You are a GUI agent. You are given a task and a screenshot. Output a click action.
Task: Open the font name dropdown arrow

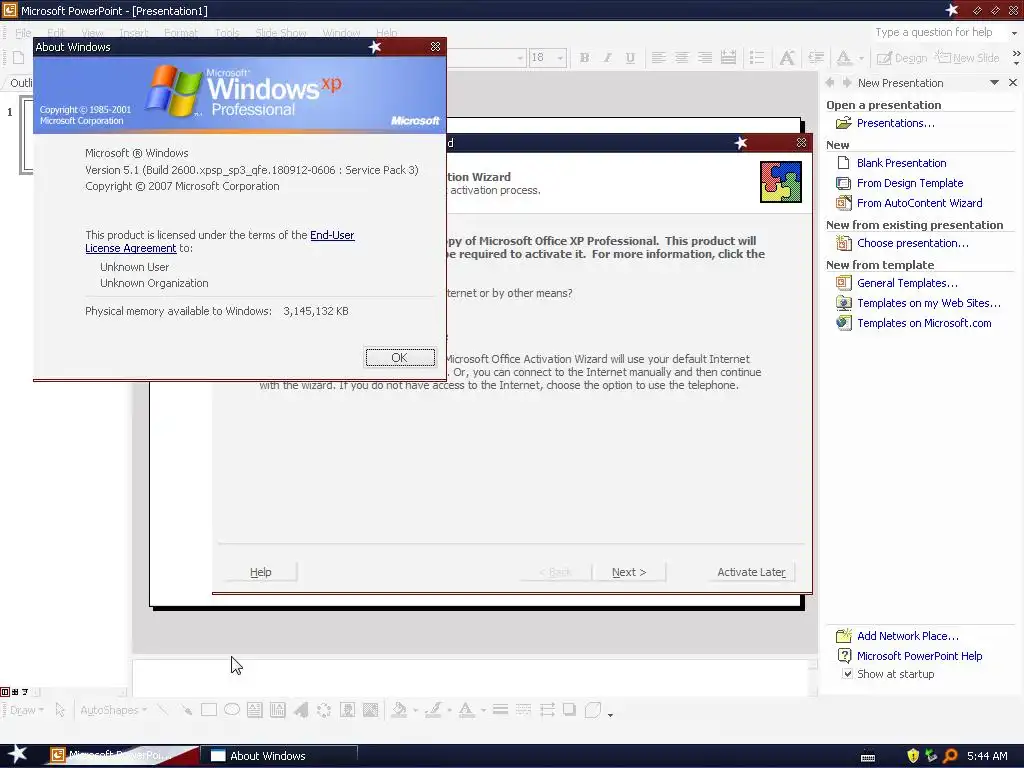click(x=520, y=58)
